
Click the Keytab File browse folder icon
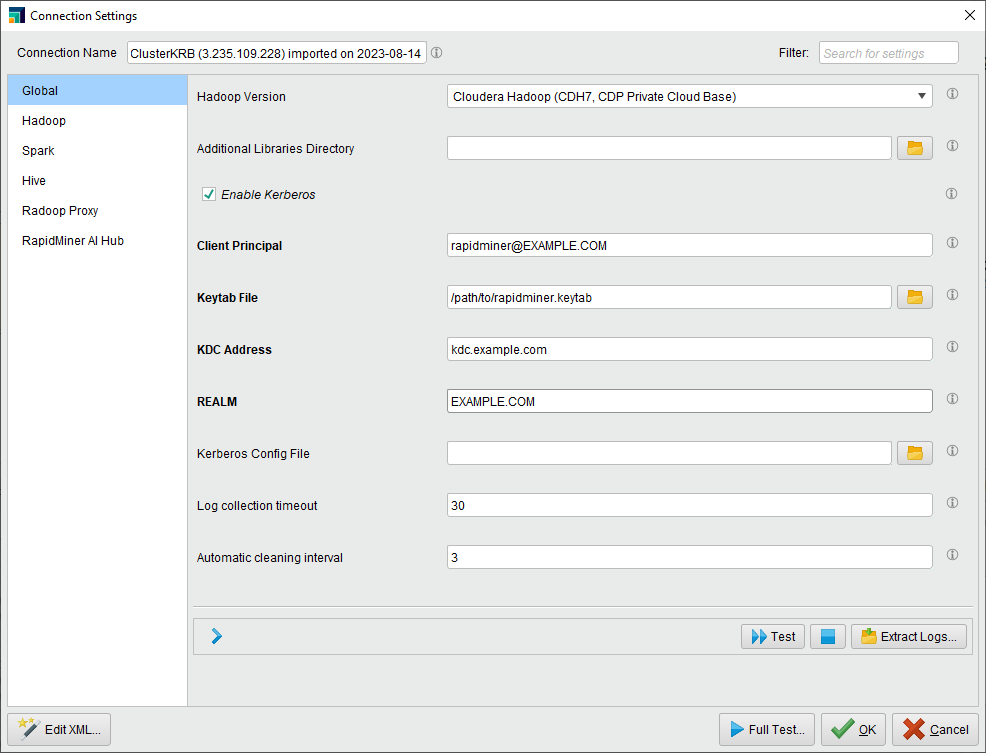coord(914,296)
